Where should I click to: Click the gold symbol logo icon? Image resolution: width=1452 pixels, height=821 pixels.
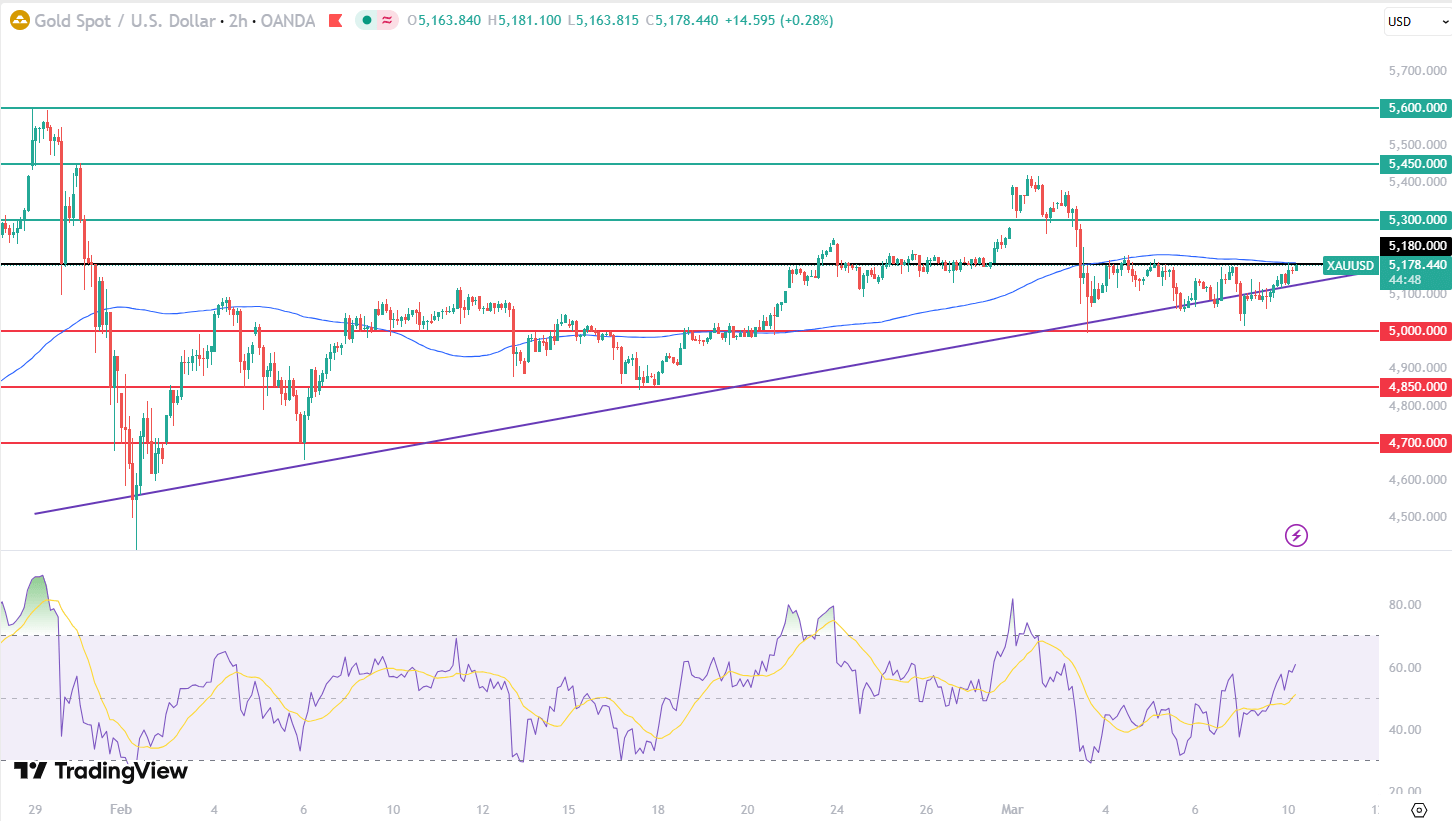pos(19,20)
